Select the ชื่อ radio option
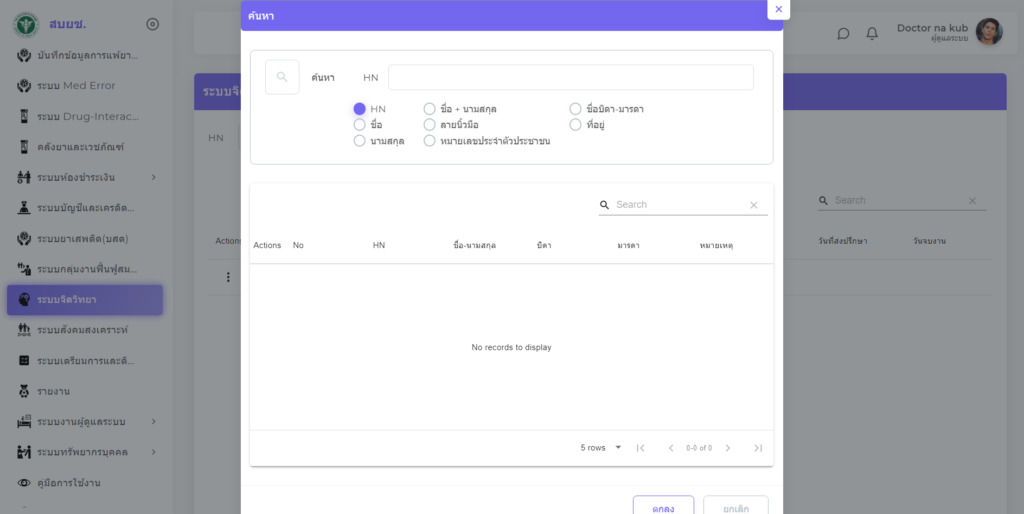The image size is (1024, 514). click(360, 125)
